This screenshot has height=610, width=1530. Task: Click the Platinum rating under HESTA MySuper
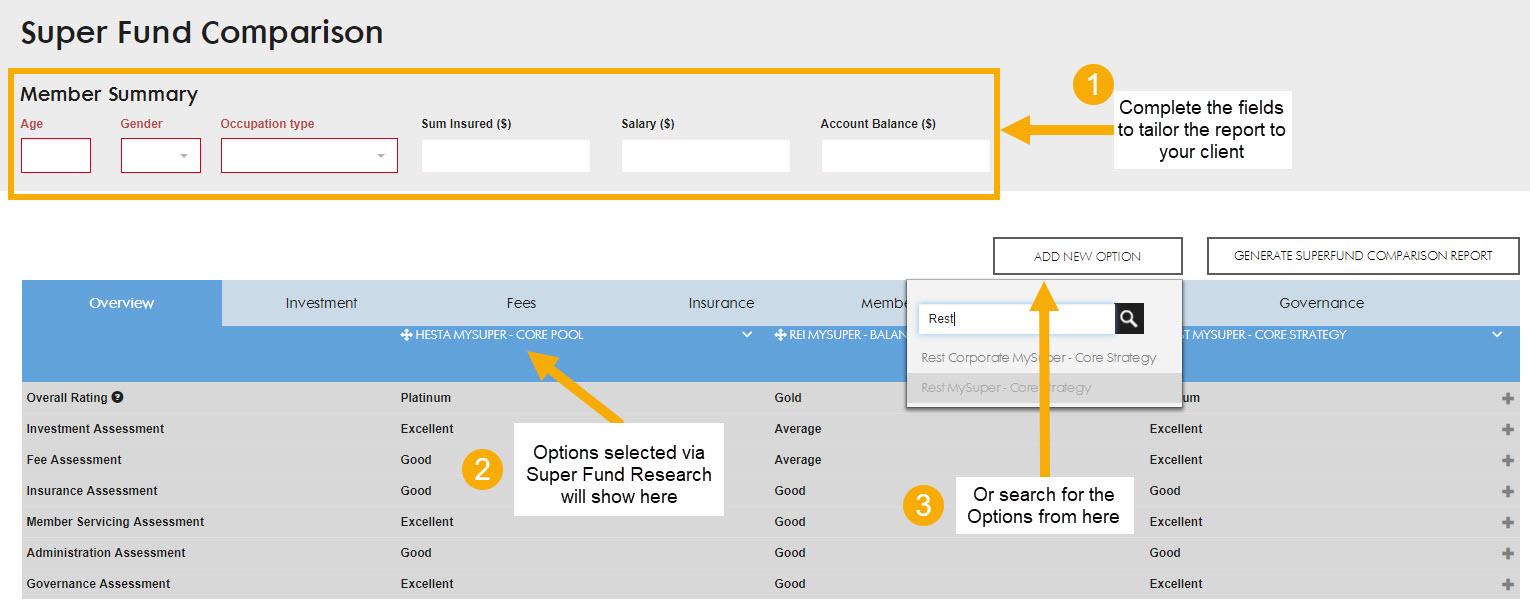[426, 398]
